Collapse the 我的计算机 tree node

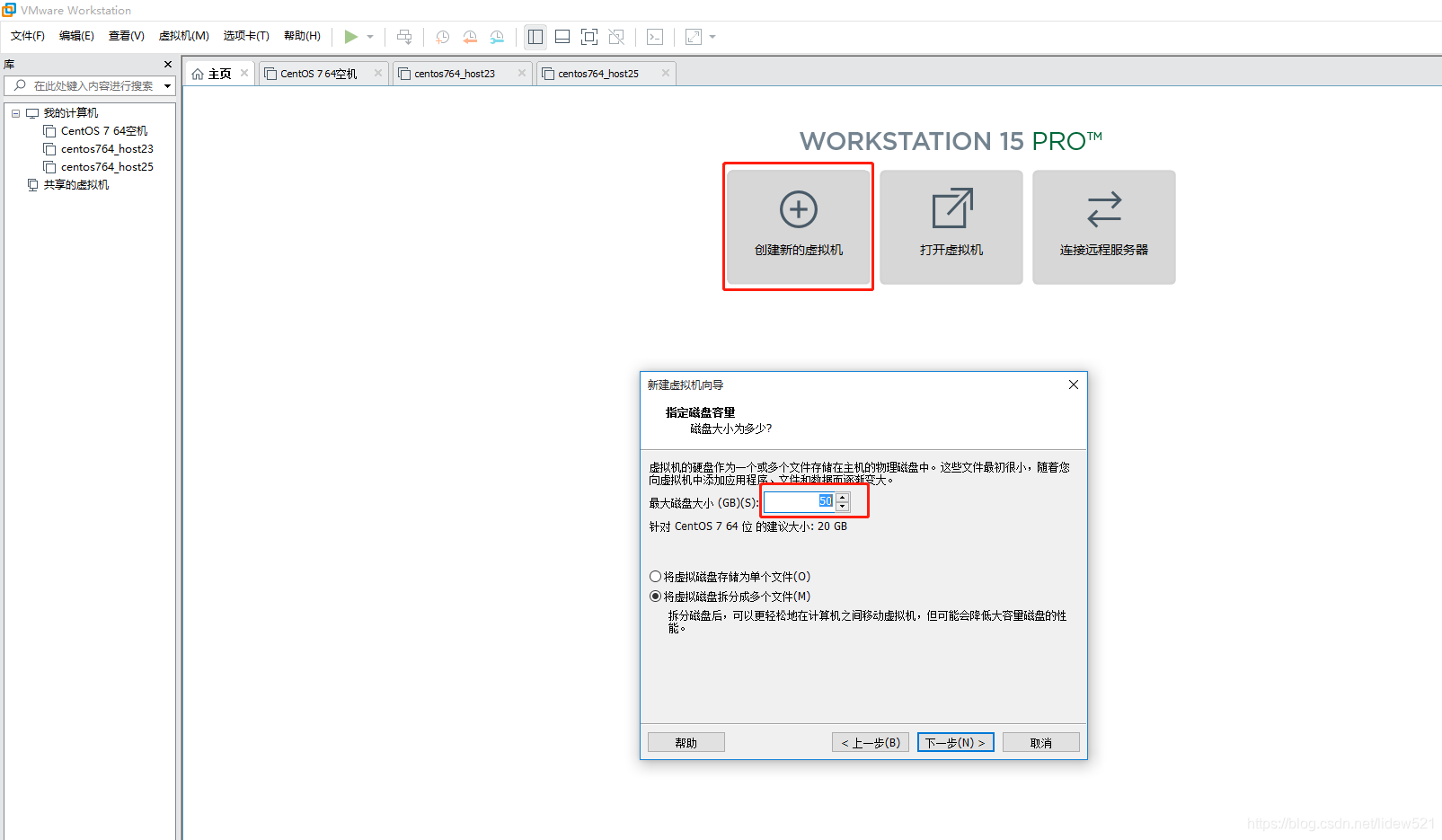click(x=15, y=113)
